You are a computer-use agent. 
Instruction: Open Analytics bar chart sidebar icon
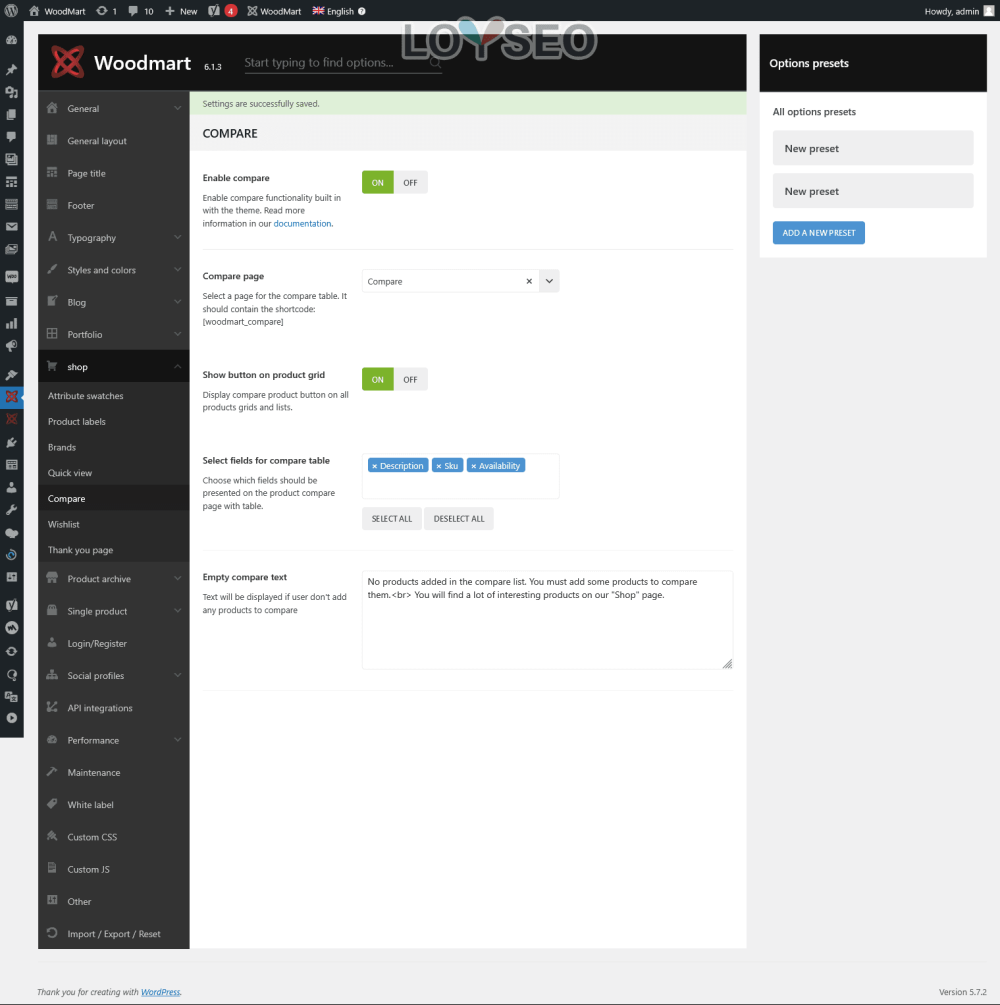pyautogui.click(x=11, y=323)
